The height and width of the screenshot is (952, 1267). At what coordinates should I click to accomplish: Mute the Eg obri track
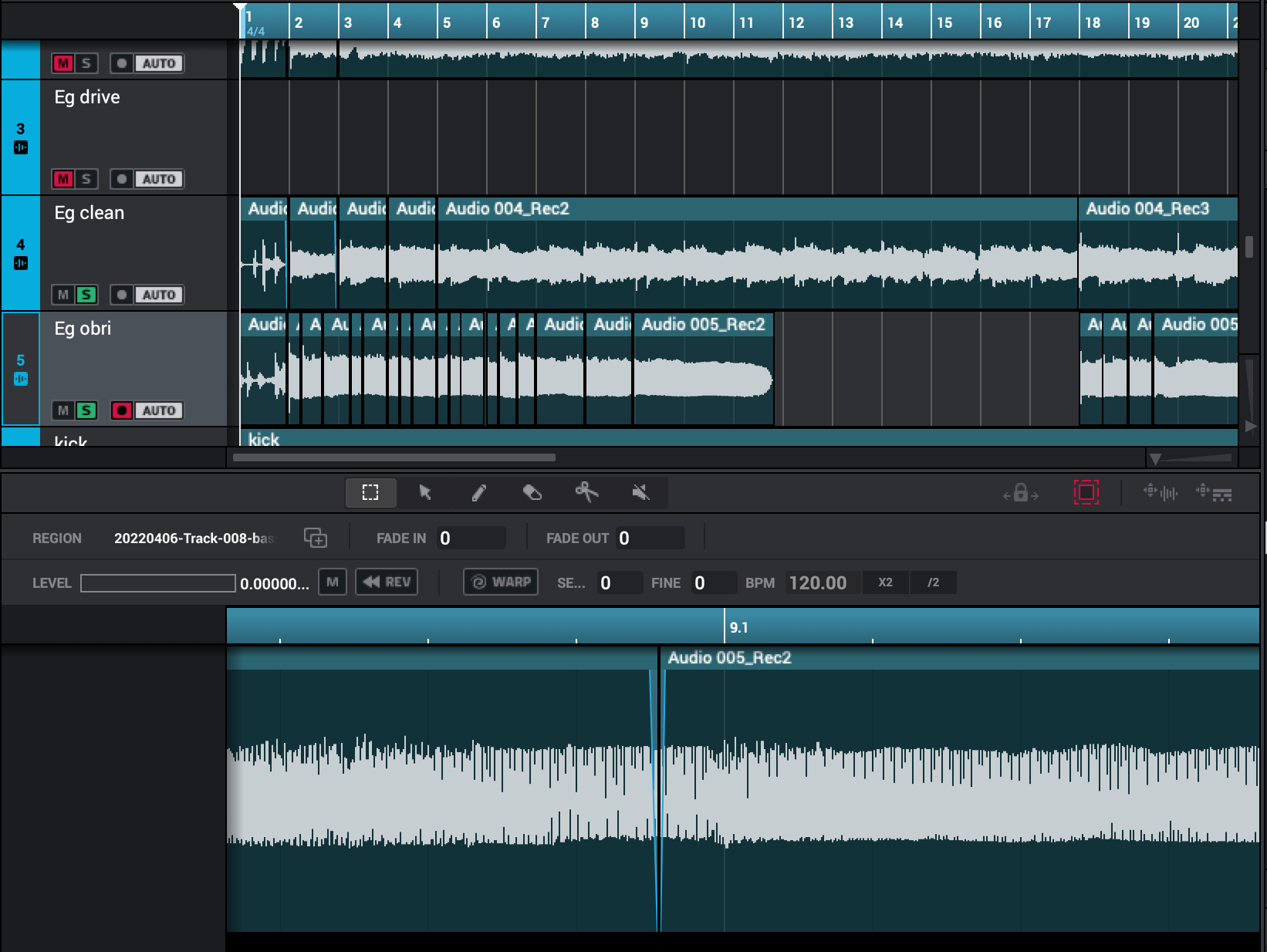click(63, 410)
